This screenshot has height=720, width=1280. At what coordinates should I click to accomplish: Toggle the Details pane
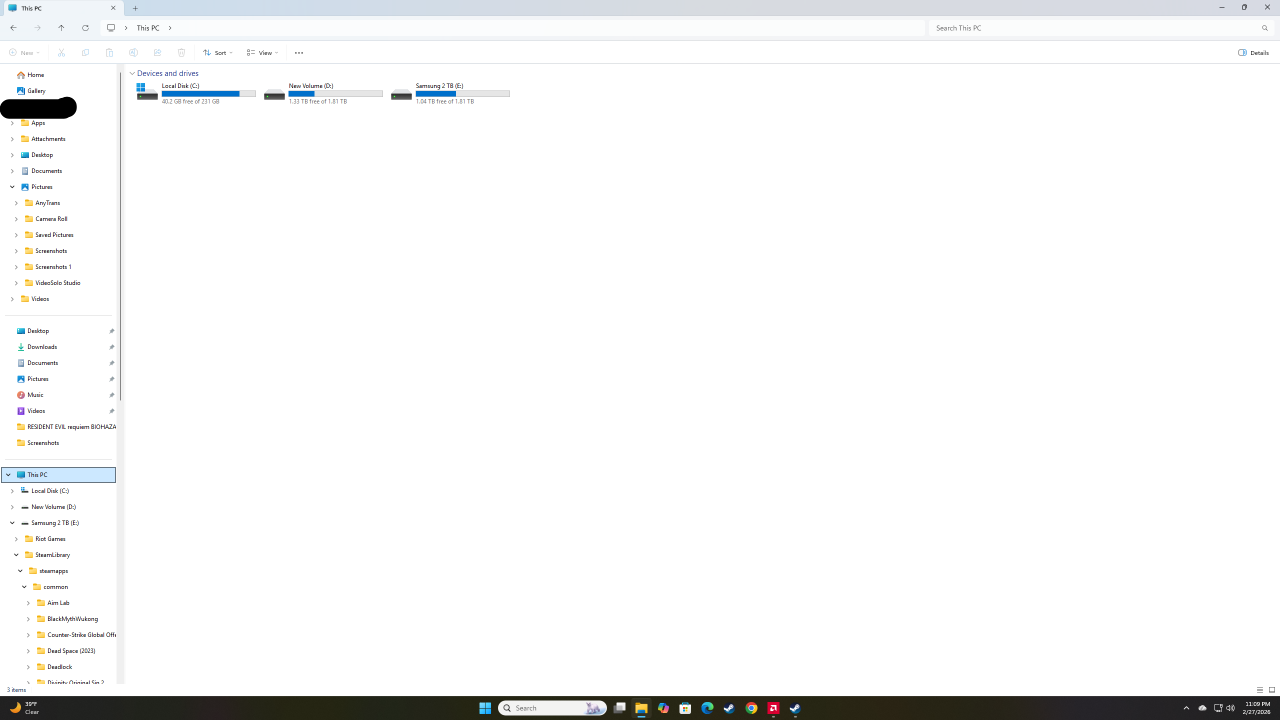click(x=1253, y=53)
